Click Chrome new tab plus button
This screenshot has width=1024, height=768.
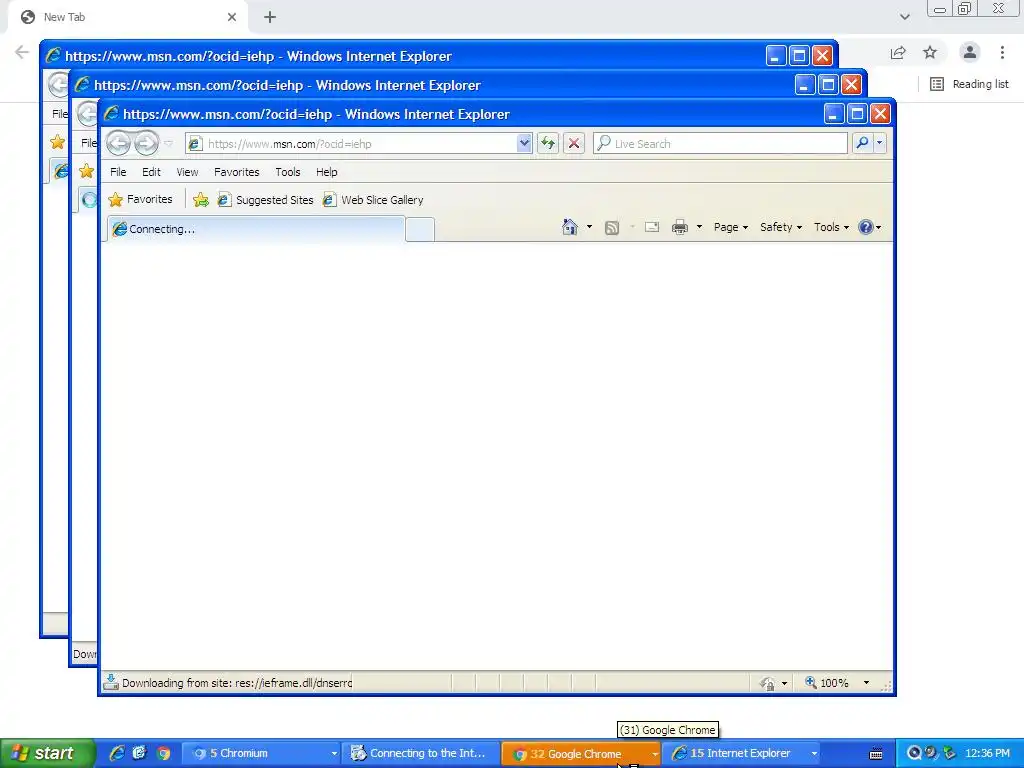(270, 17)
